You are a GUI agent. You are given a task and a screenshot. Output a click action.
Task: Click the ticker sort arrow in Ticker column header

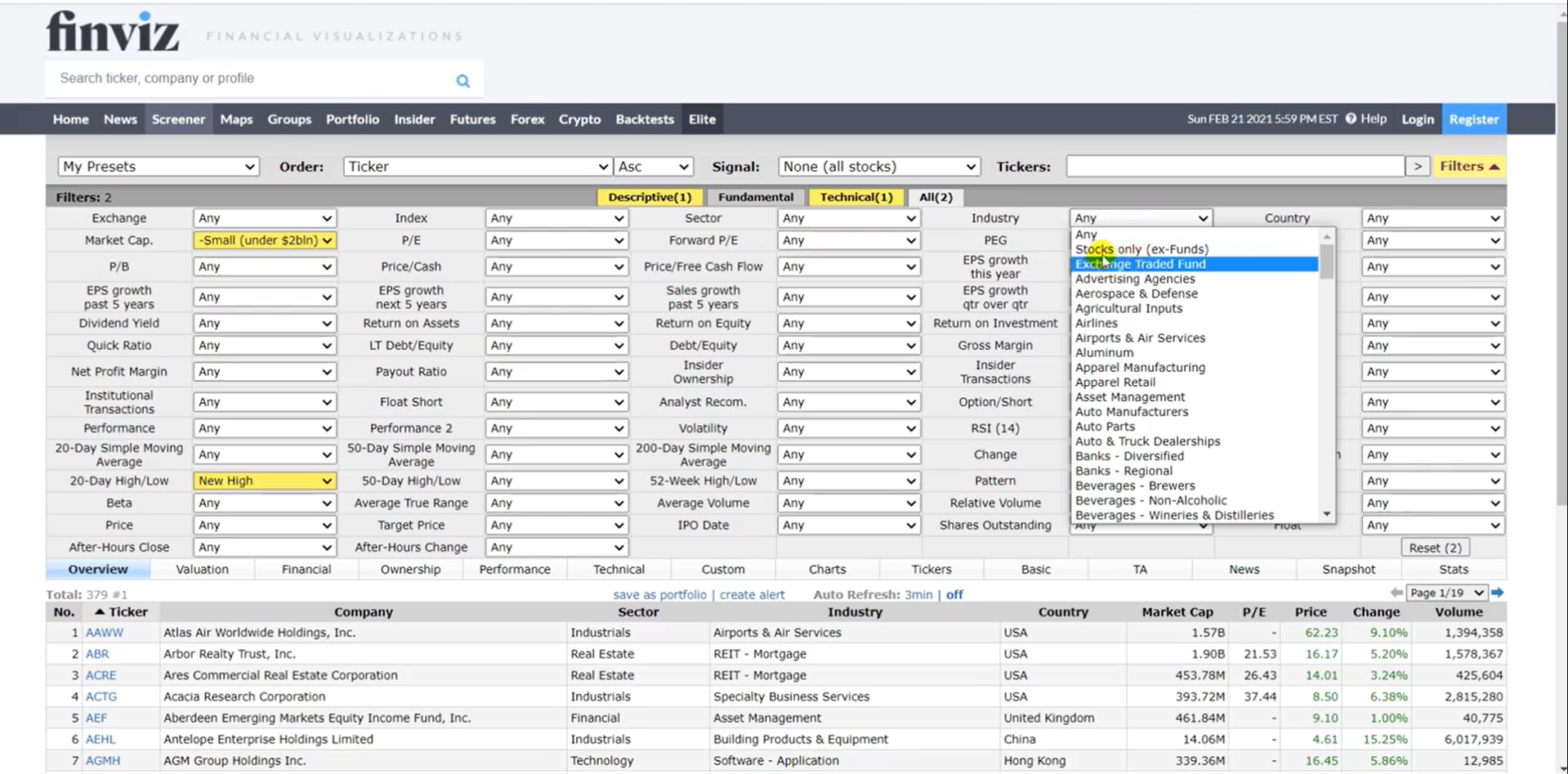click(100, 611)
